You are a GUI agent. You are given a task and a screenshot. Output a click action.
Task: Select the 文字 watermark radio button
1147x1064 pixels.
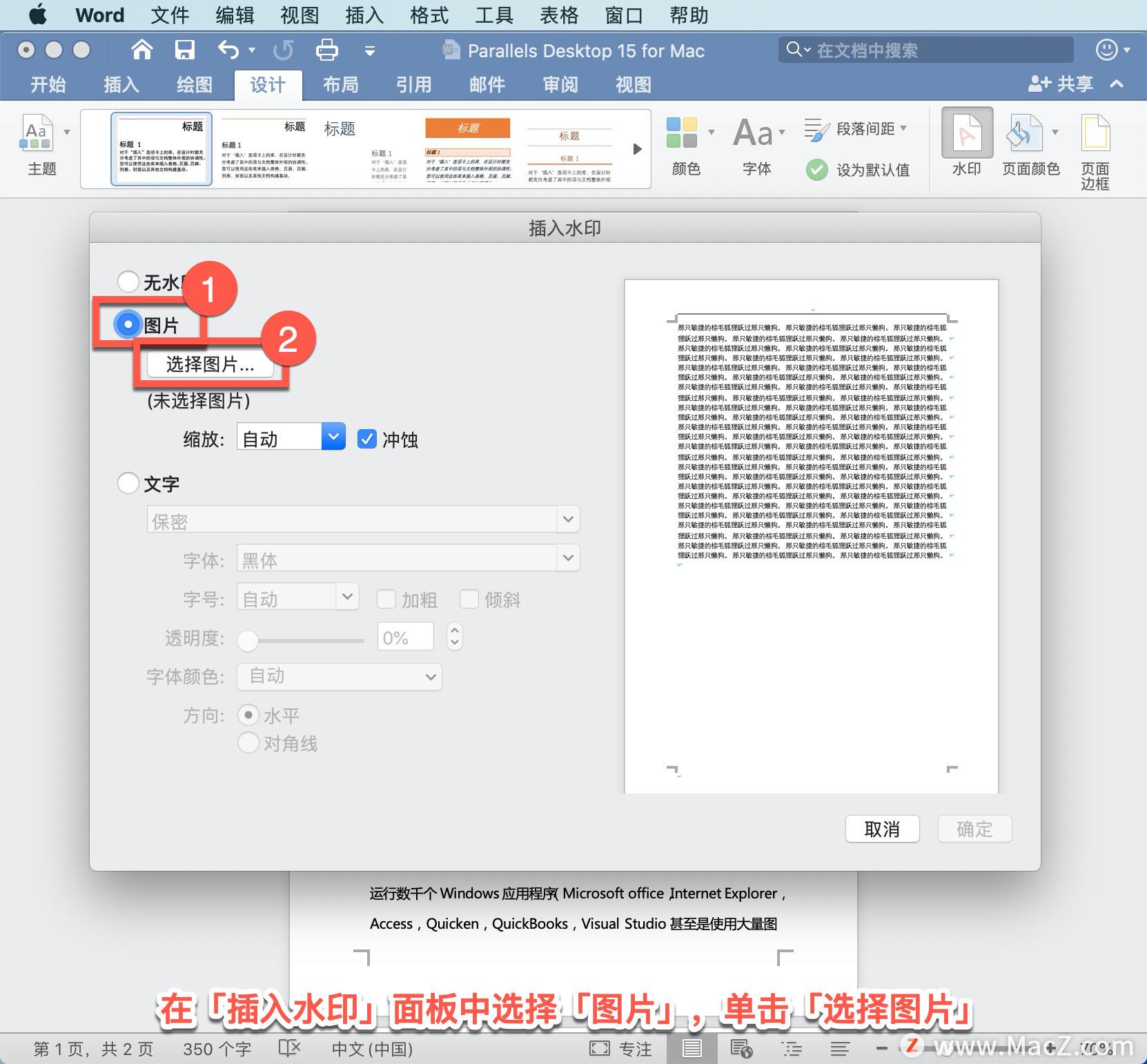[128, 484]
